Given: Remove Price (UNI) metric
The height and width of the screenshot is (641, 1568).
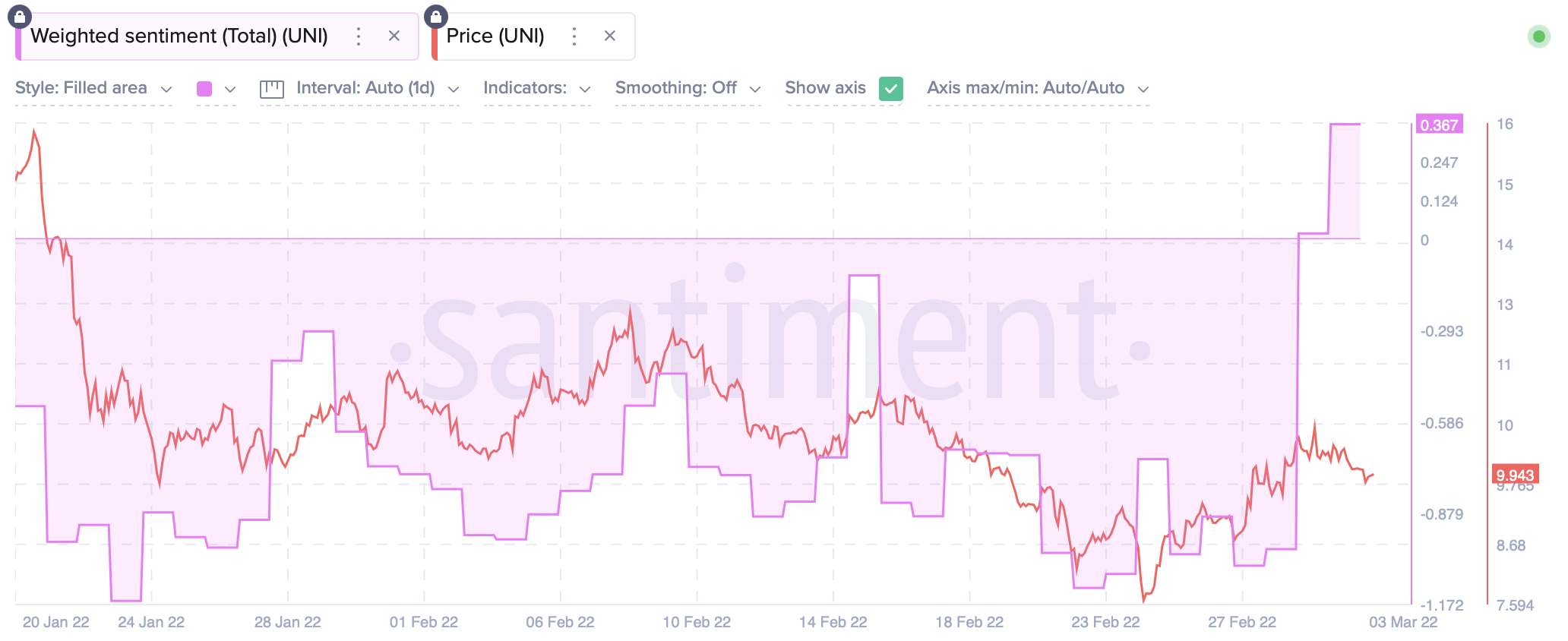Looking at the screenshot, I should pos(610,36).
